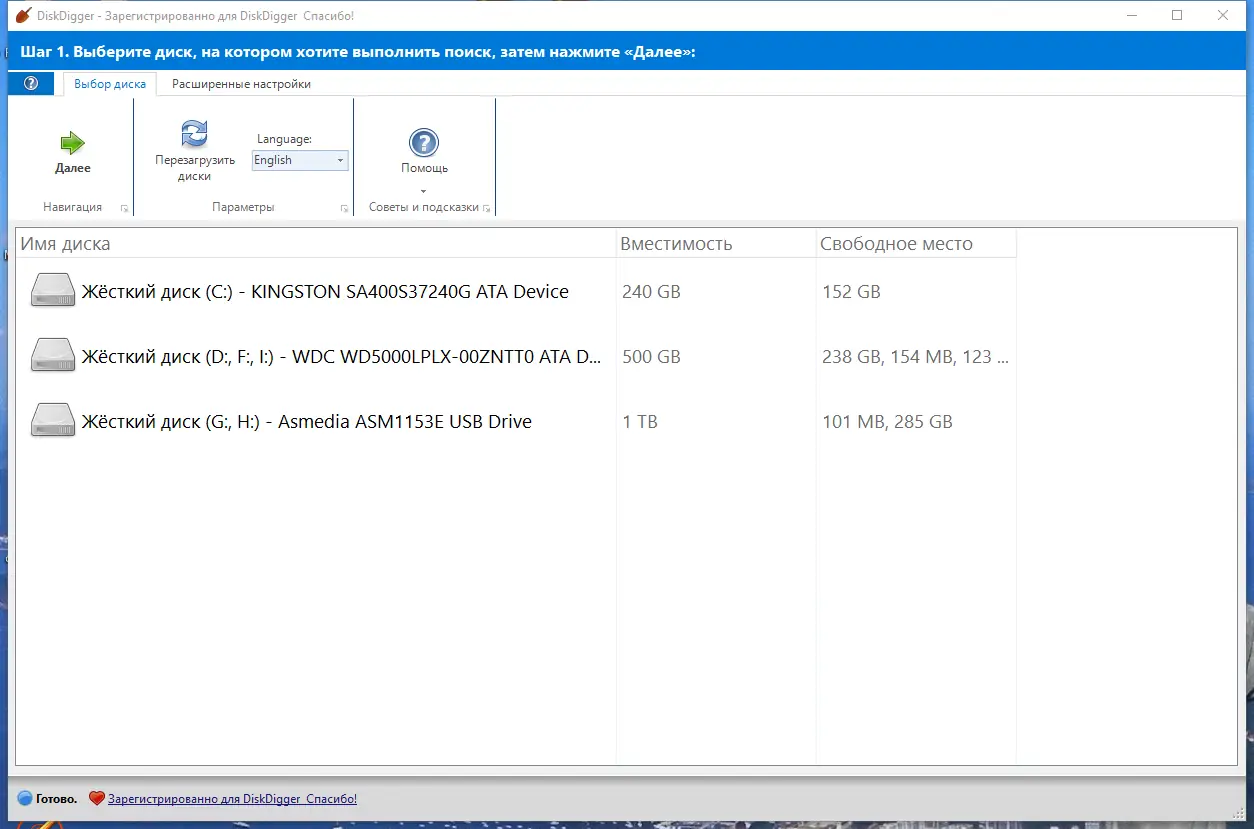Screen dimensions: 1254x829
Task: Click the drive icon for KINGSTON disk C:
Action: (52, 289)
